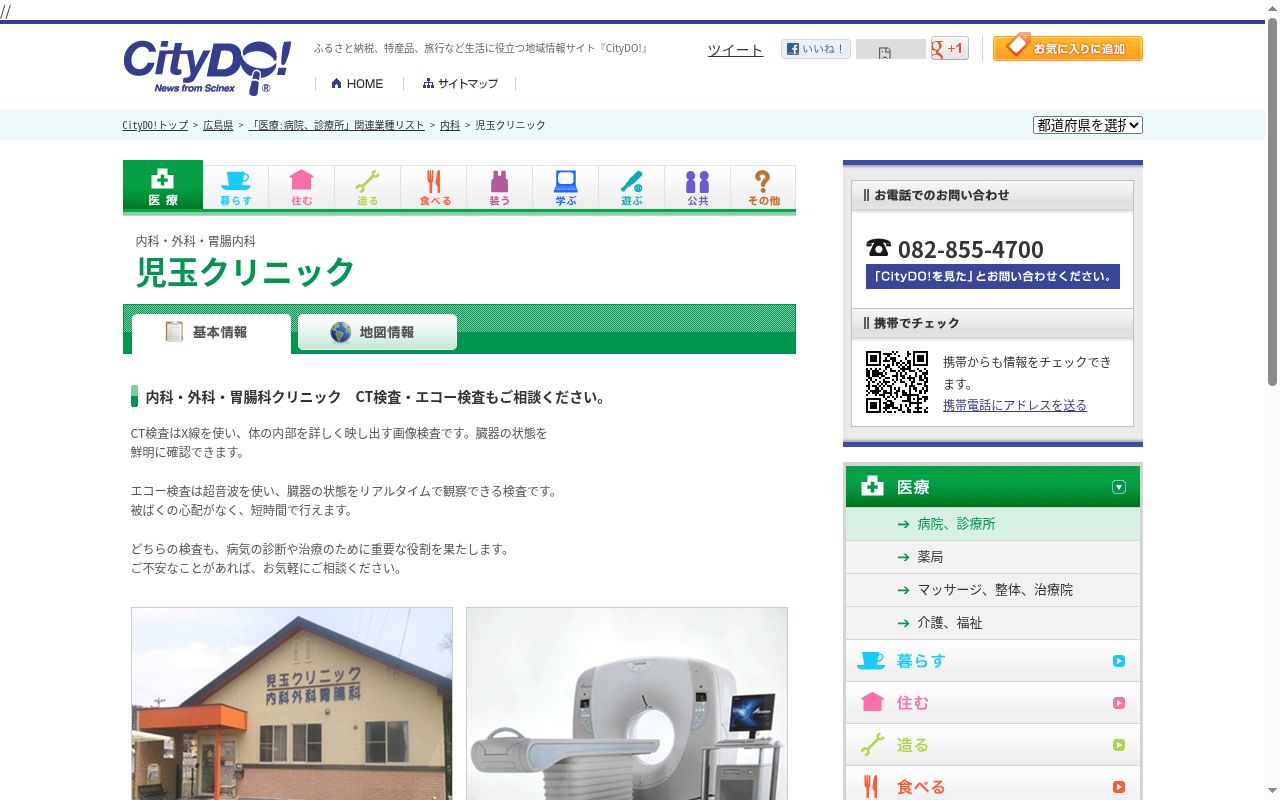Open the サイトマップ page
The image size is (1280, 800).
click(460, 84)
